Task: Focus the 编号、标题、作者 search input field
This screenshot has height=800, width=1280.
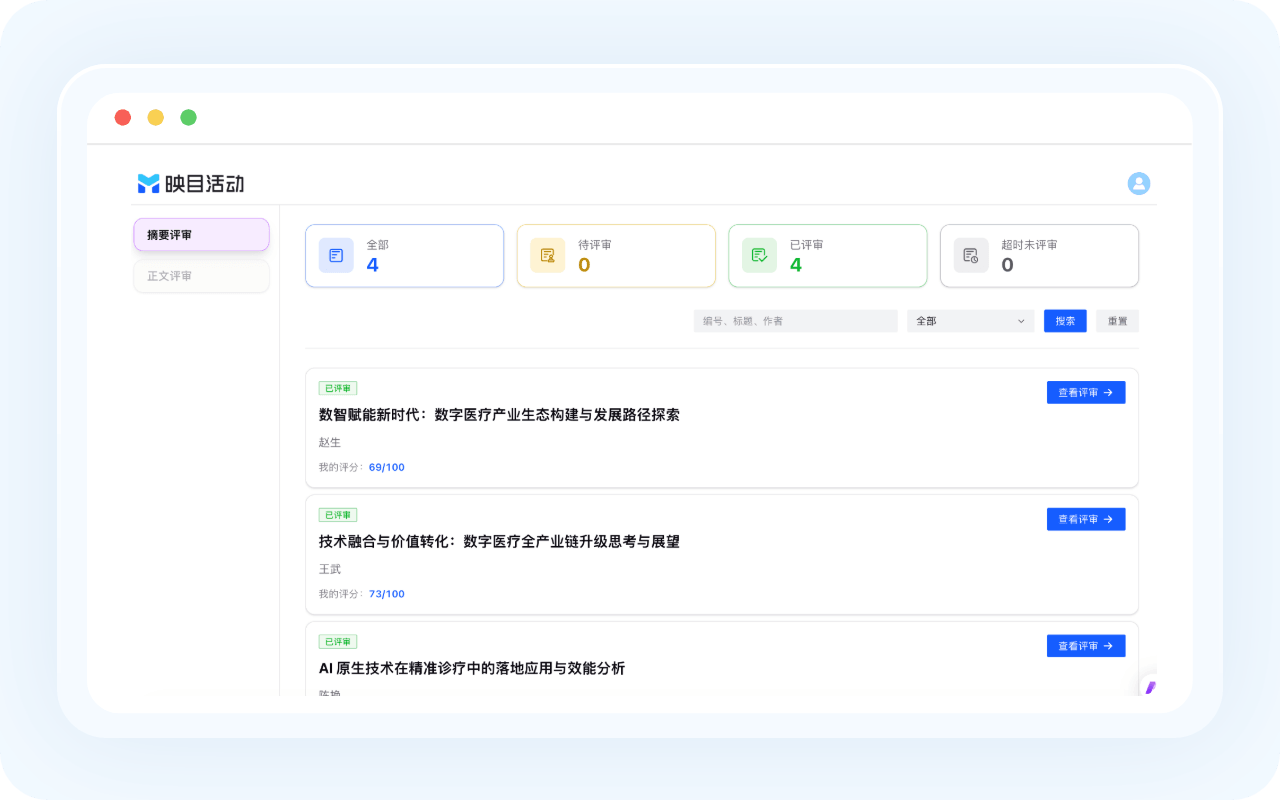Action: point(796,321)
